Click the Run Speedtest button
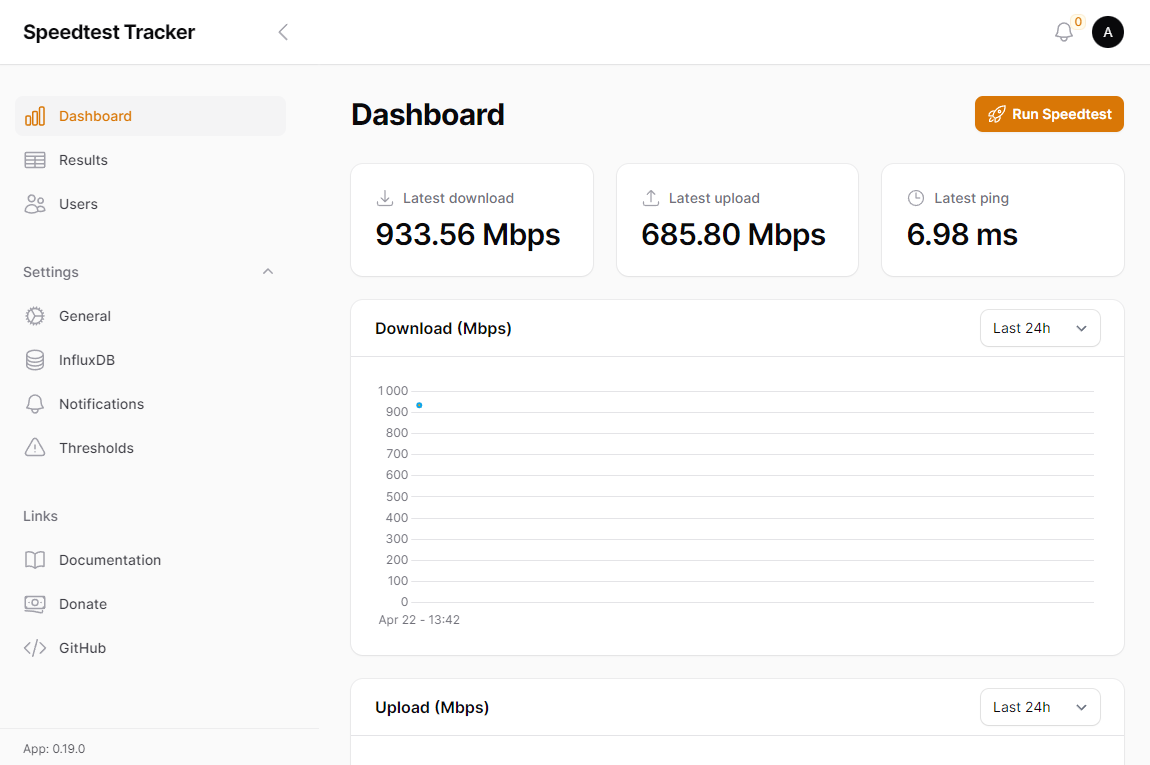 pyautogui.click(x=1049, y=114)
